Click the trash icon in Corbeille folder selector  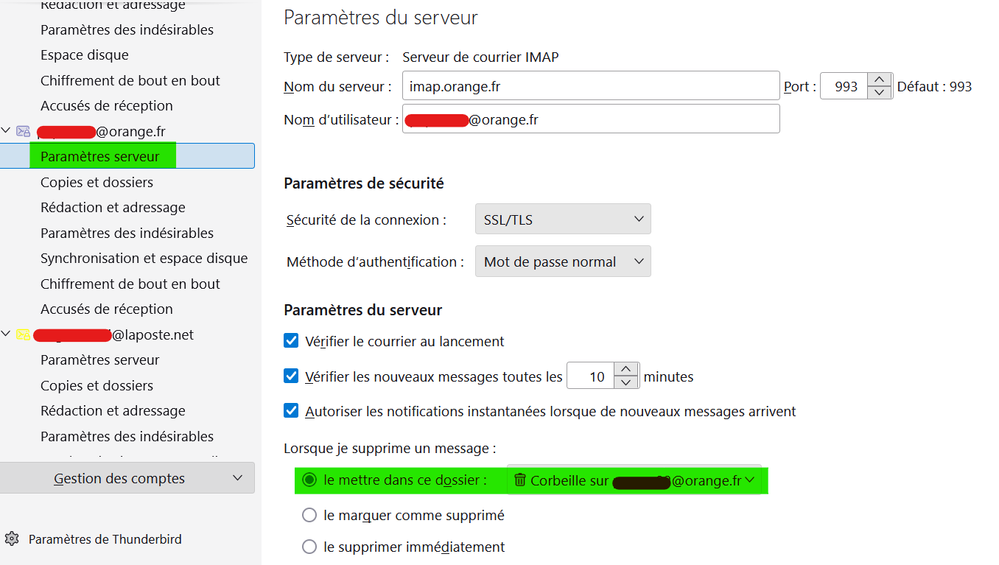(x=520, y=480)
